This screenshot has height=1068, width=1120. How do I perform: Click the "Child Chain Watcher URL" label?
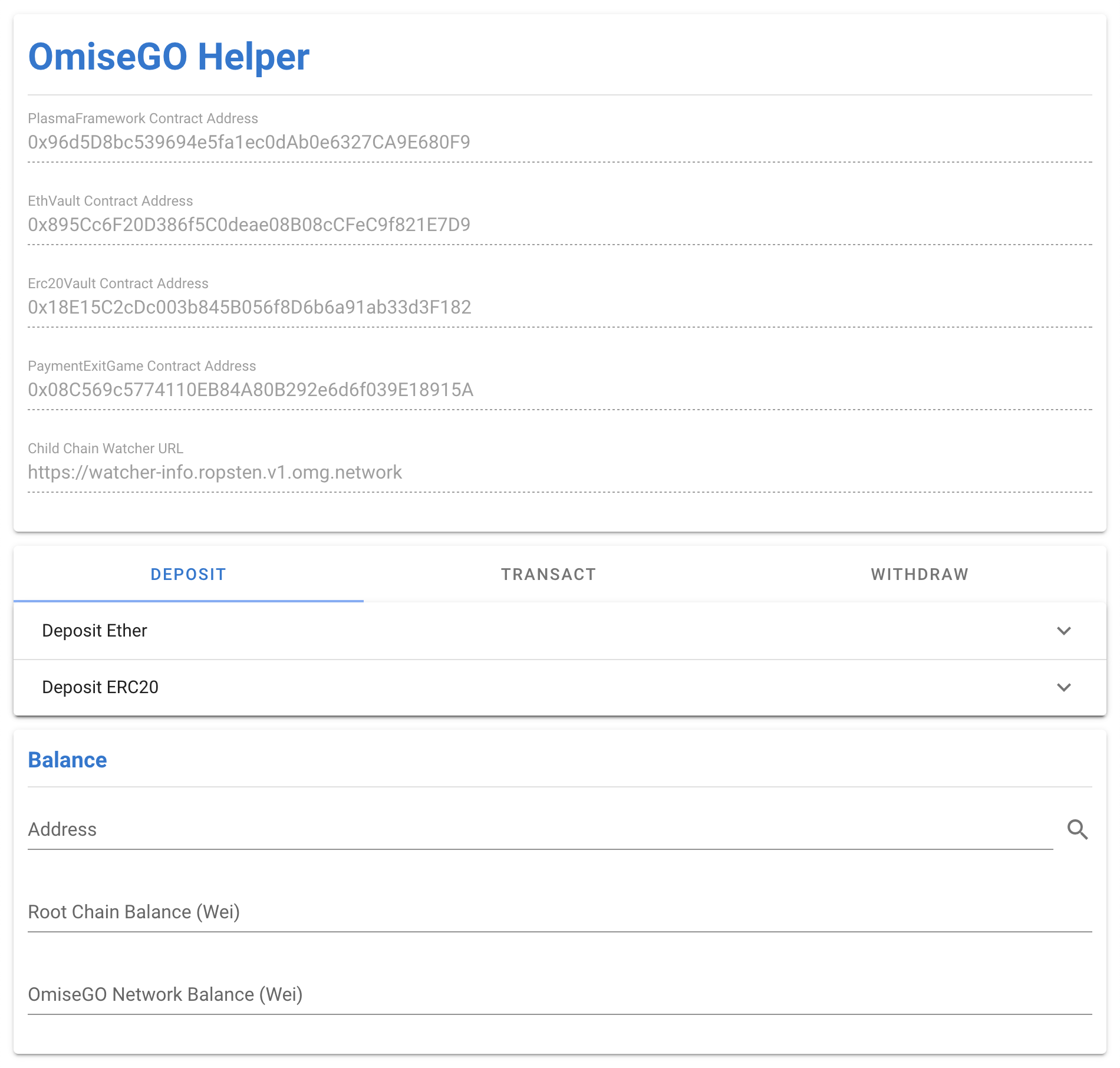pyautogui.click(x=106, y=449)
